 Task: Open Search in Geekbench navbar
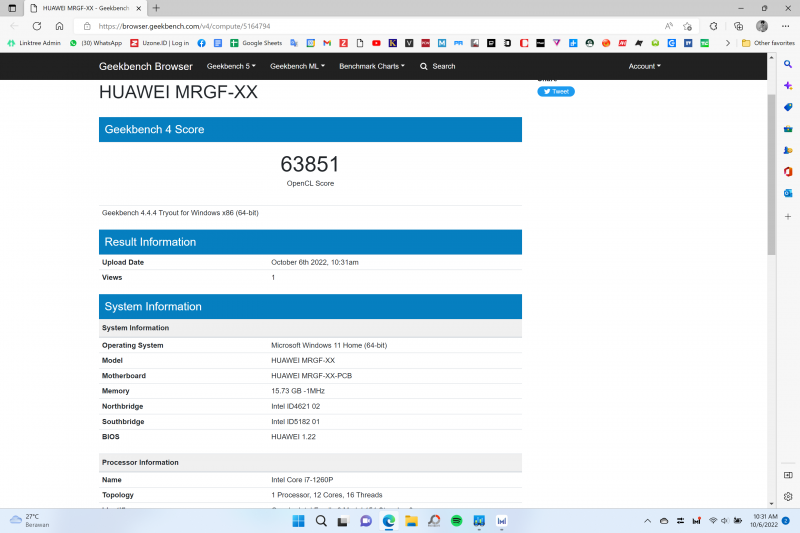[438, 66]
